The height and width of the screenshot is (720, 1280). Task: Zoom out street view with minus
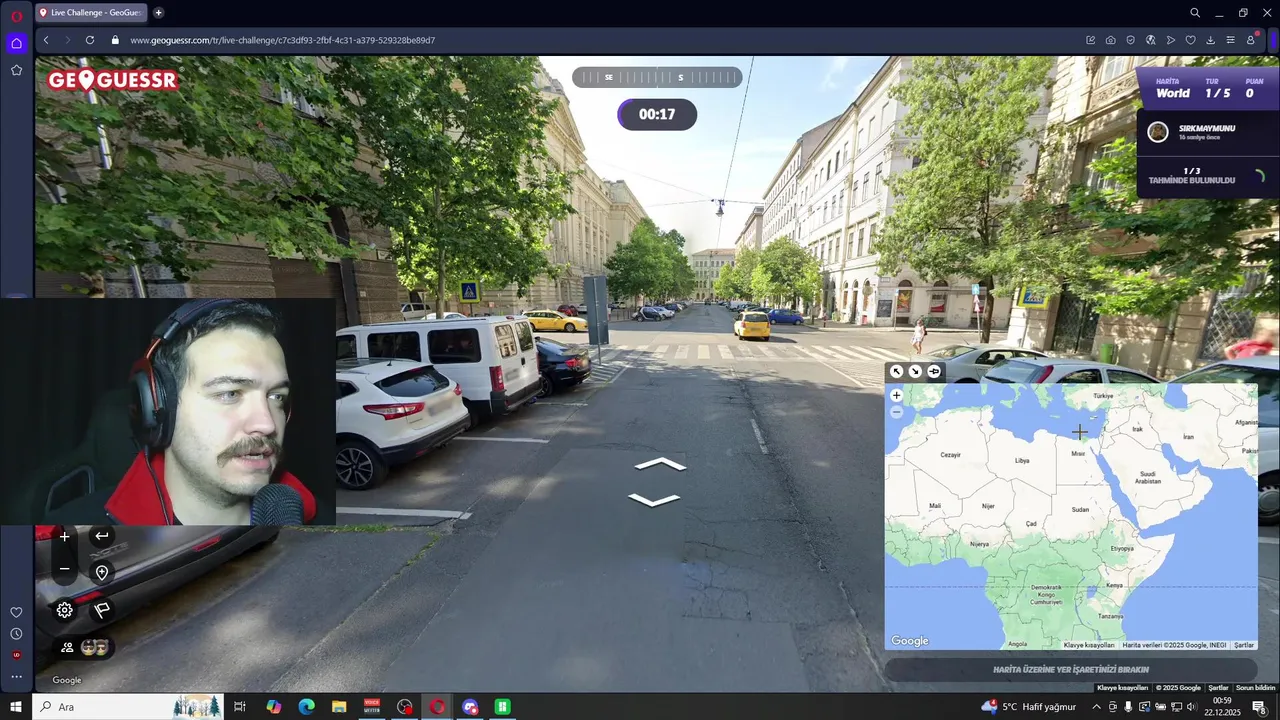[64, 569]
